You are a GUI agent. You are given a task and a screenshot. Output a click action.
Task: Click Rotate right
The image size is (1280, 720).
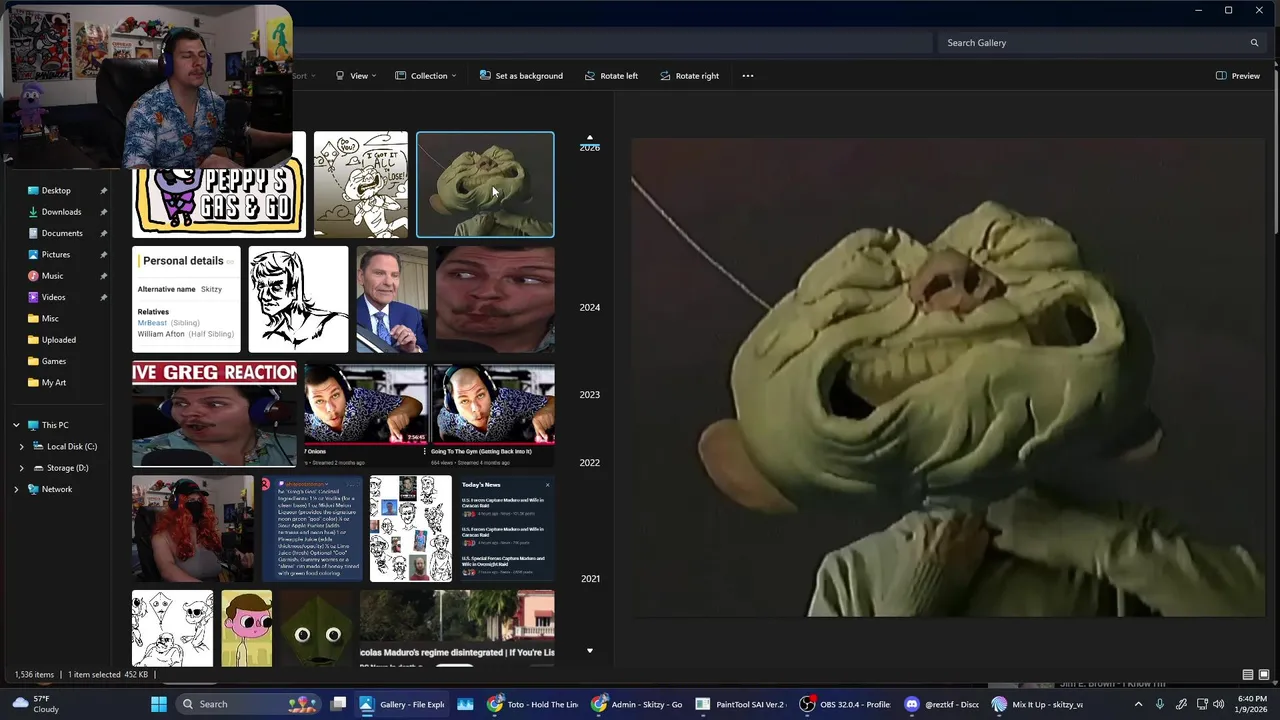tap(690, 76)
